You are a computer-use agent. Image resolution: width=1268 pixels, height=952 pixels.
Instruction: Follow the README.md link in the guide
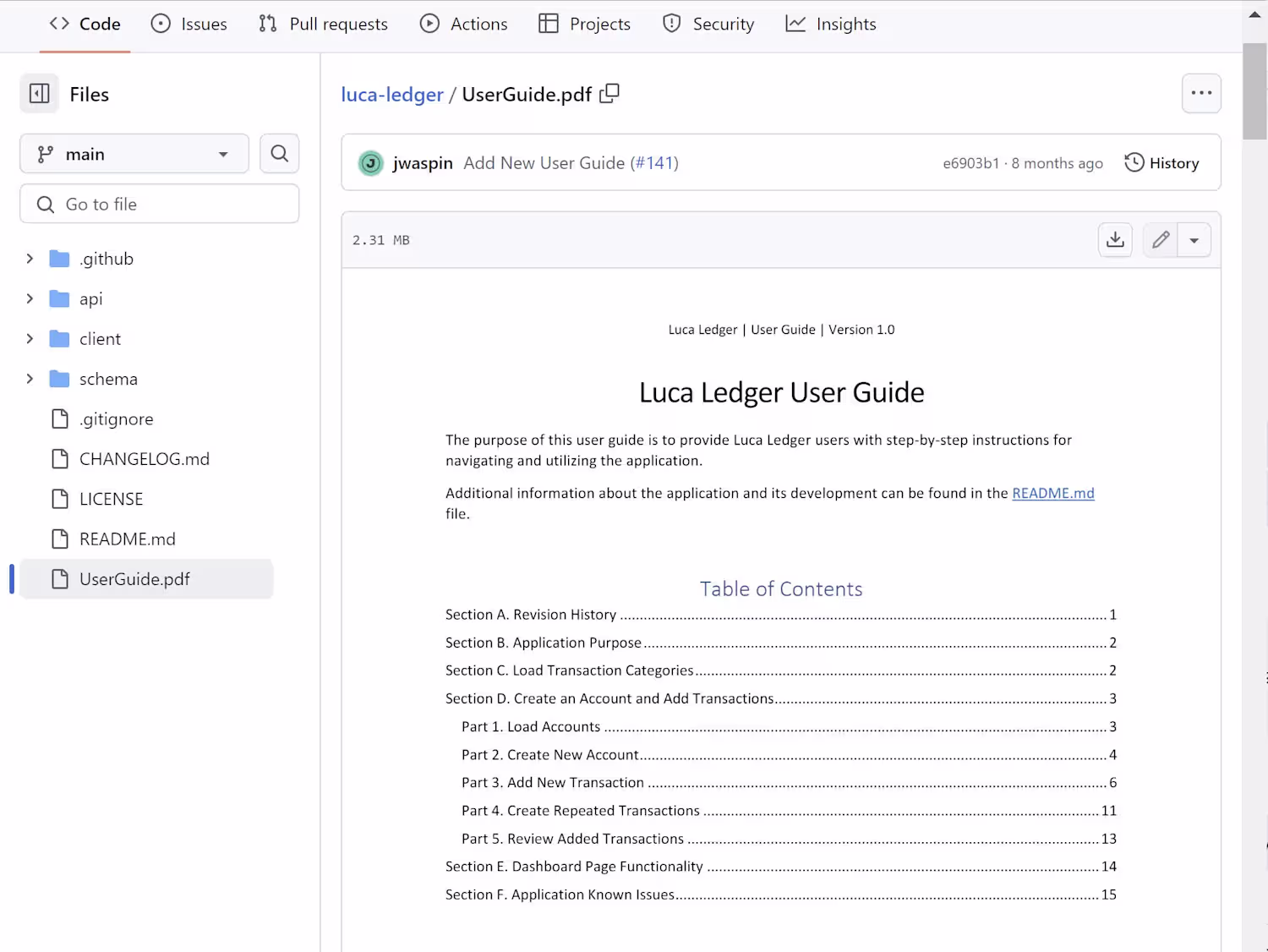pyautogui.click(x=1052, y=493)
